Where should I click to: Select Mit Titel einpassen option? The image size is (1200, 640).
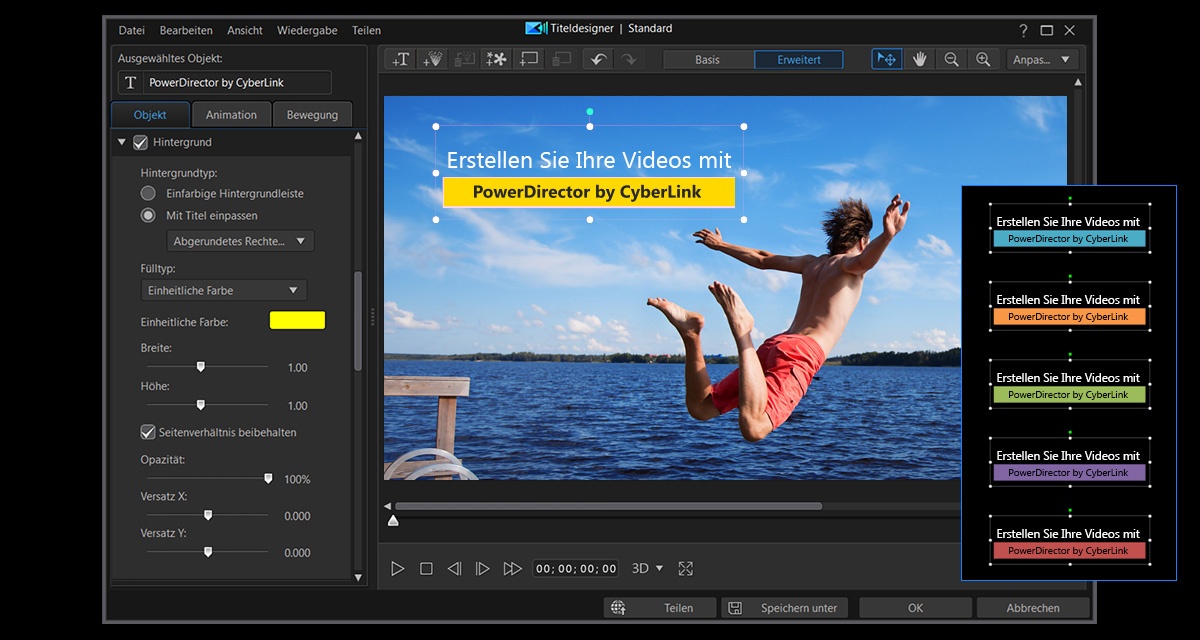pos(148,215)
